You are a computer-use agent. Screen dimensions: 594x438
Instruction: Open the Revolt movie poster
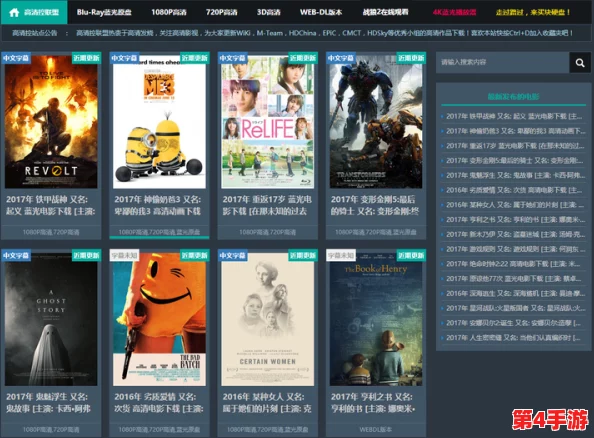[51, 121]
